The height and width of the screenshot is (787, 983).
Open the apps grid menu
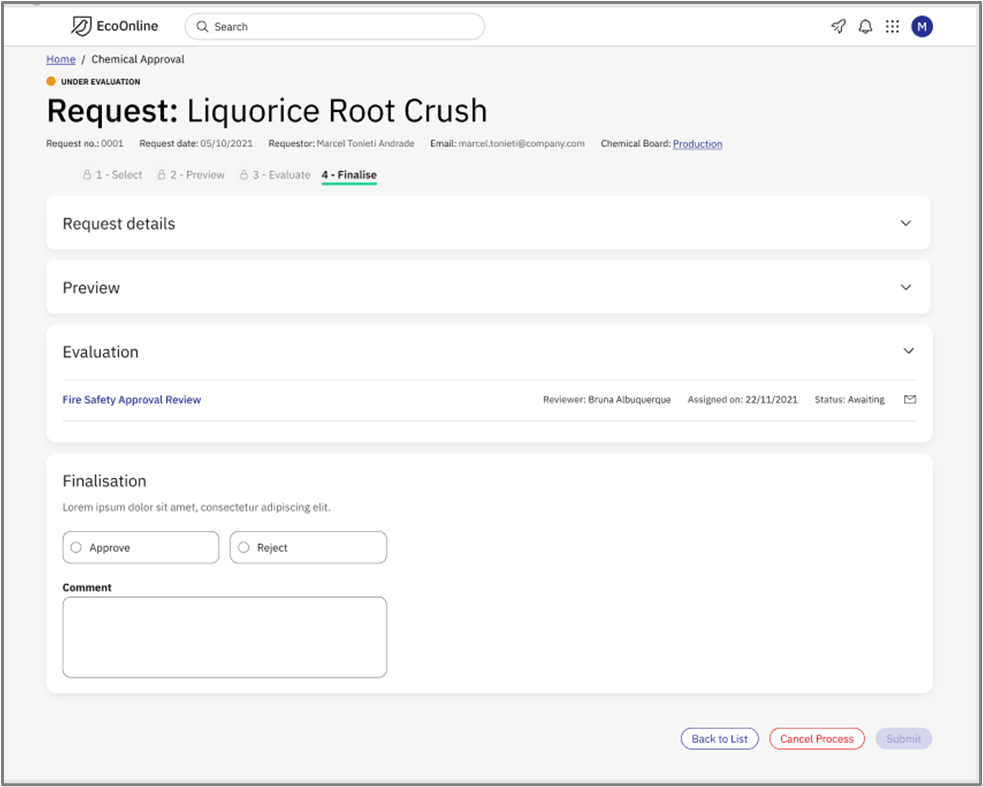point(893,27)
